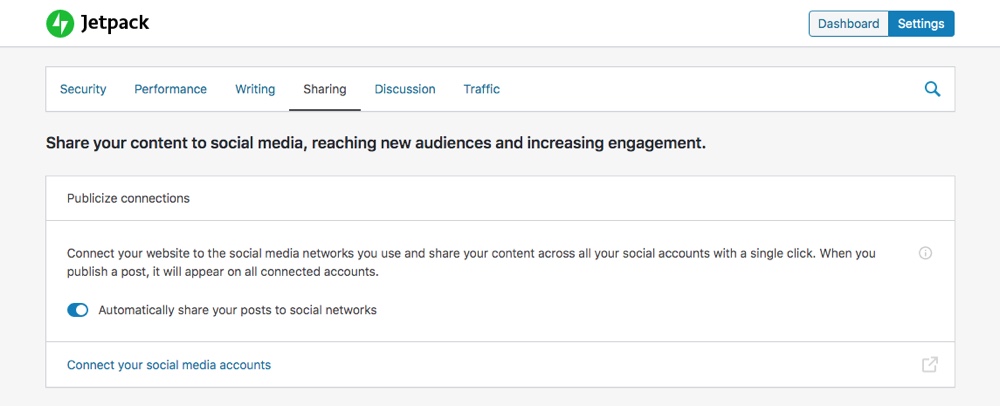Show info for Publicize connections
Screen dimensions: 1000x406
[x=925, y=253]
